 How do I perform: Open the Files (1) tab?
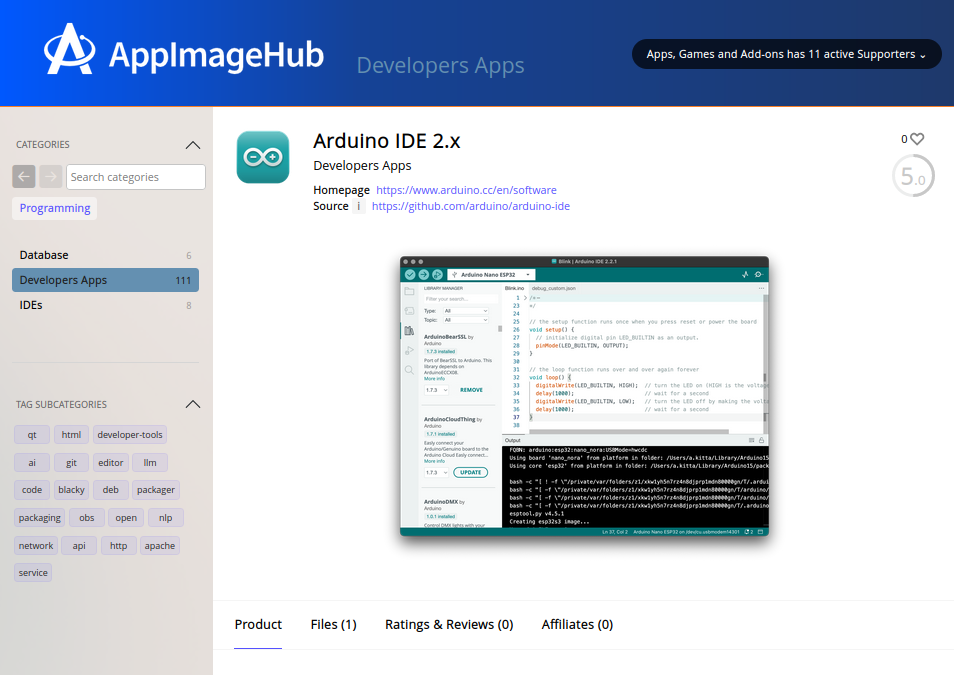point(333,624)
